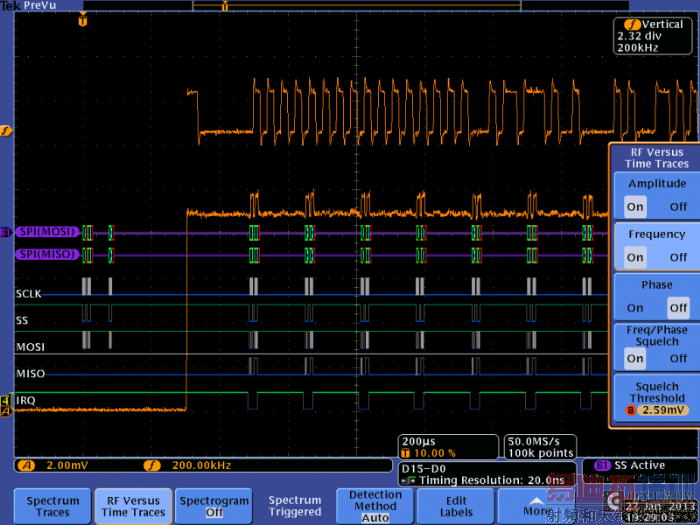Click the 200kHz value in the Vertical box
The image size is (700, 525).
[x=638, y=48]
